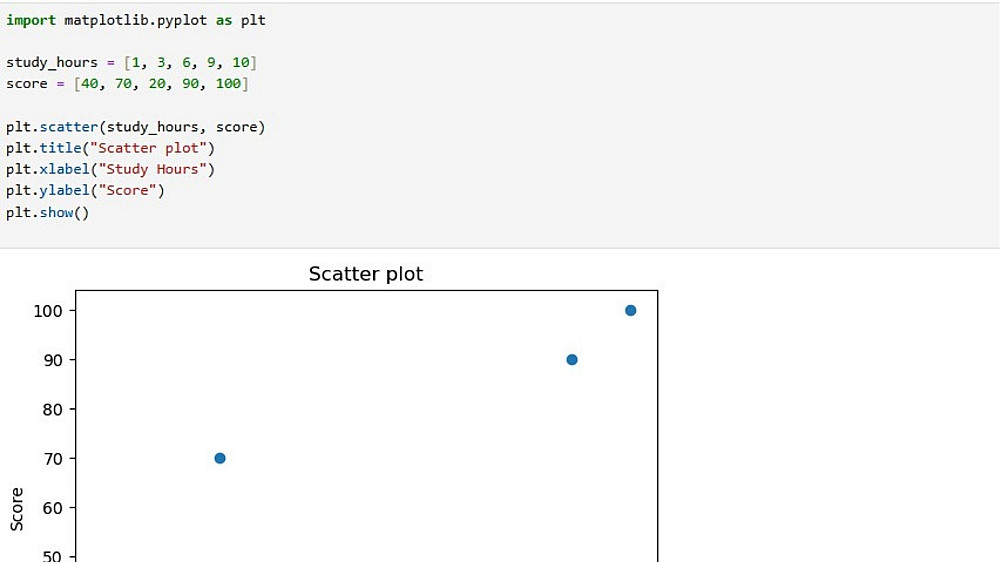Click the data point at score 90

coord(572,360)
